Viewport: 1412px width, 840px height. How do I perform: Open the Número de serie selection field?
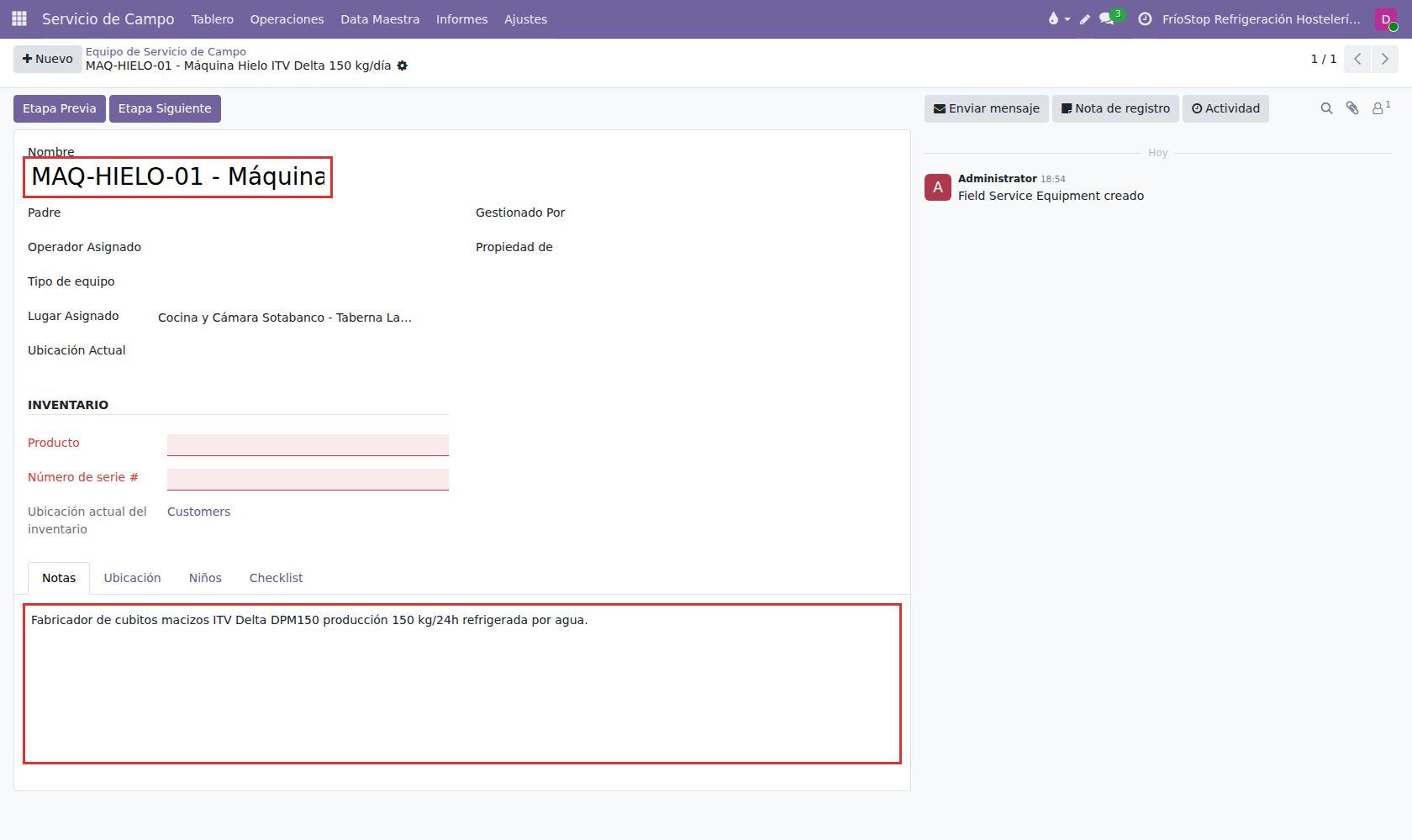[308, 480]
